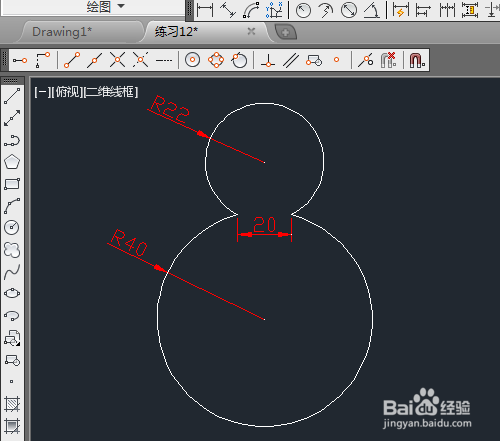Click the dimension toolbar drag handle
The height and width of the screenshot is (441, 500).
point(190,10)
